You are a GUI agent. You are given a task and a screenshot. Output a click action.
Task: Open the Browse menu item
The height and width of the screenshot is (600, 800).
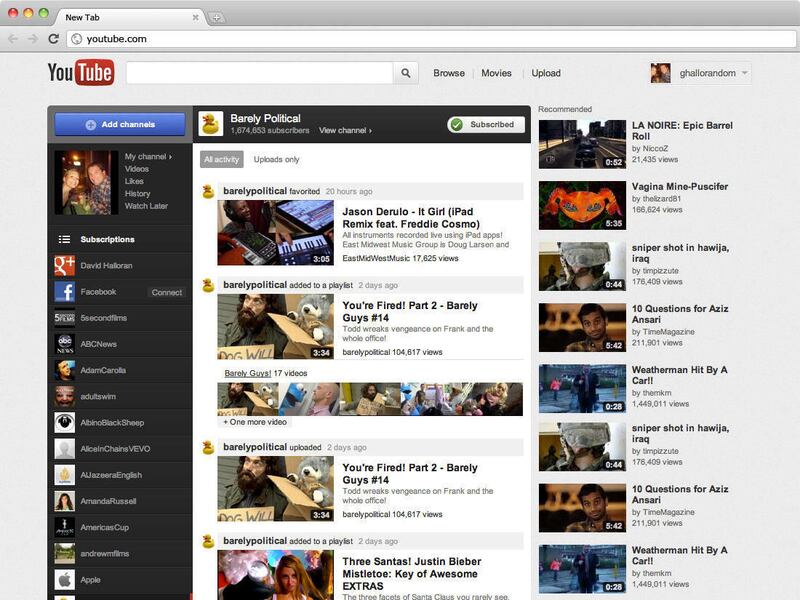449,73
